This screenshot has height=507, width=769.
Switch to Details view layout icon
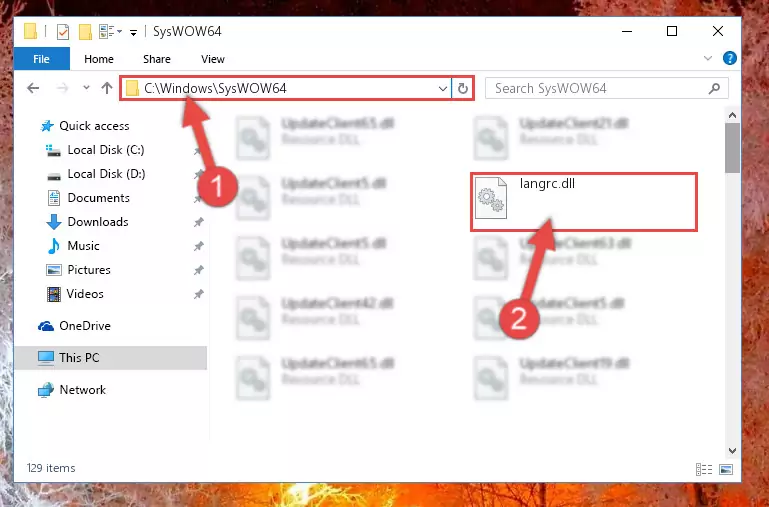click(704, 470)
